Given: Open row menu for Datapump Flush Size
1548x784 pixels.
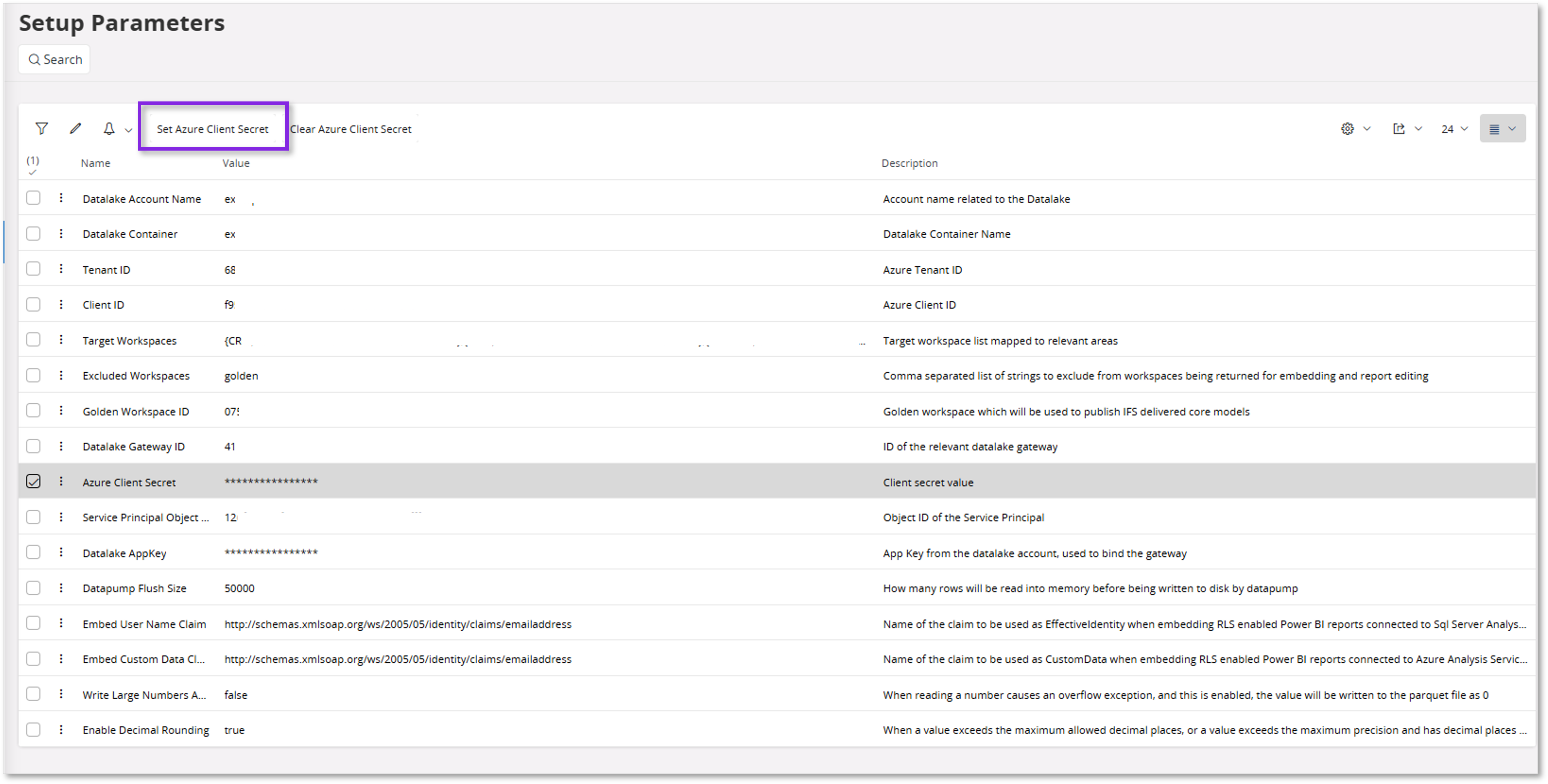Looking at the screenshot, I should (x=61, y=587).
